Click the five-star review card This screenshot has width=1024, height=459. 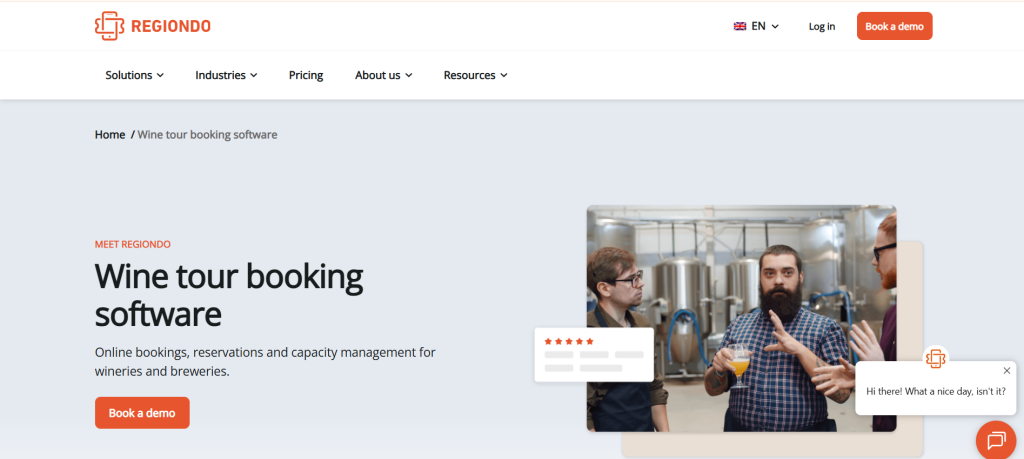pyautogui.click(x=594, y=355)
